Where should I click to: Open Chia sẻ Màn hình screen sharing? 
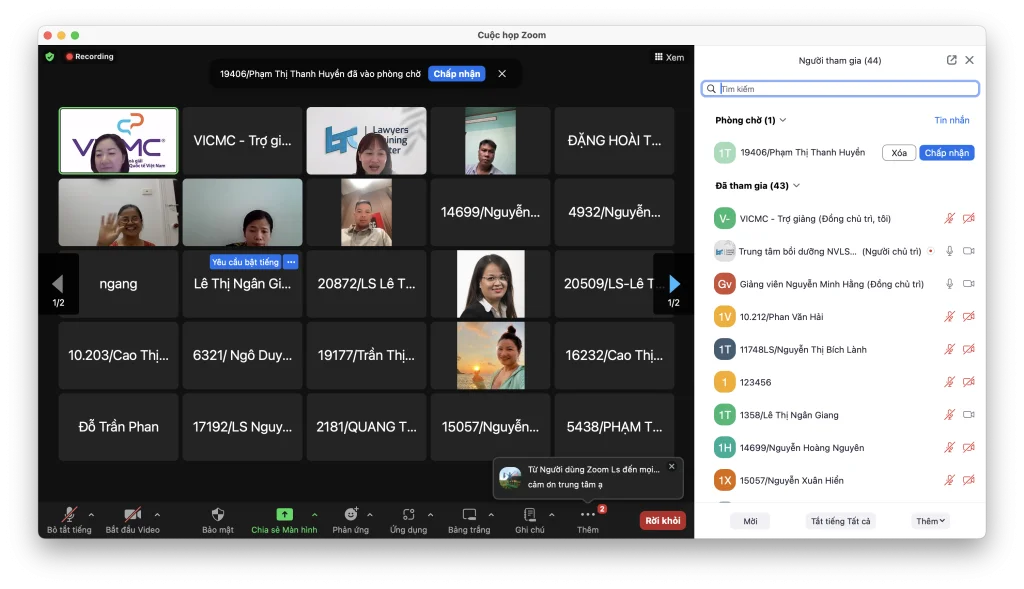[x=284, y=514]
